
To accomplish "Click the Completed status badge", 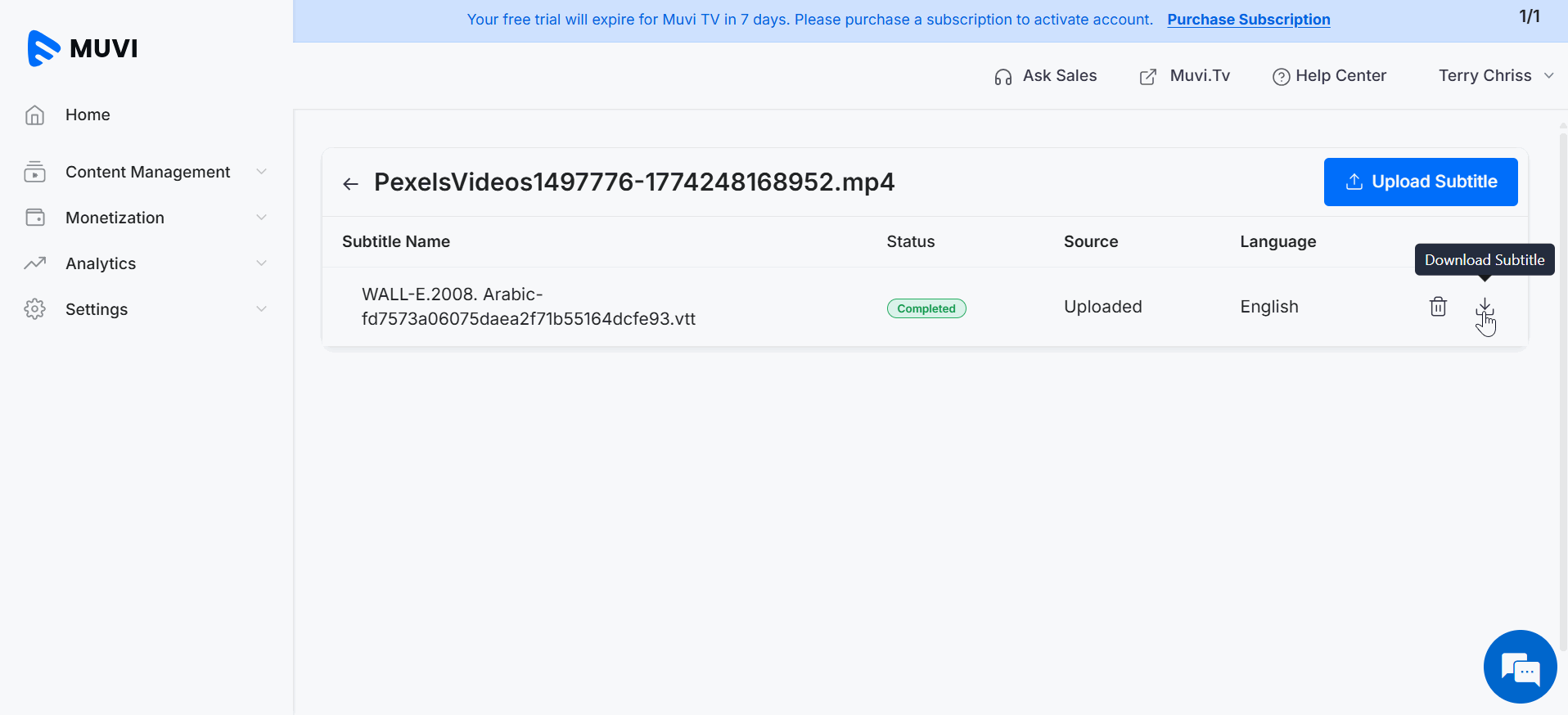I will (x=926, y=308).
